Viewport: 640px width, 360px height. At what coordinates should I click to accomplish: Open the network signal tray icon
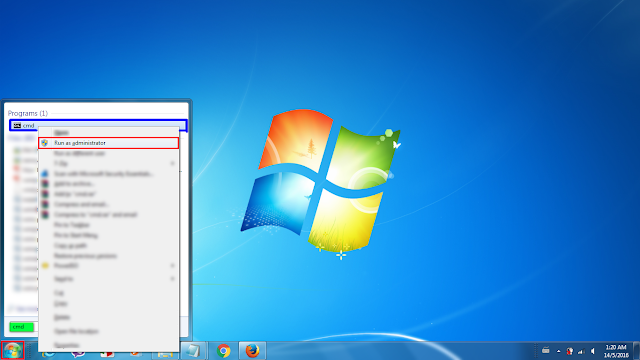pyautogui.click(x=581, y=351)
